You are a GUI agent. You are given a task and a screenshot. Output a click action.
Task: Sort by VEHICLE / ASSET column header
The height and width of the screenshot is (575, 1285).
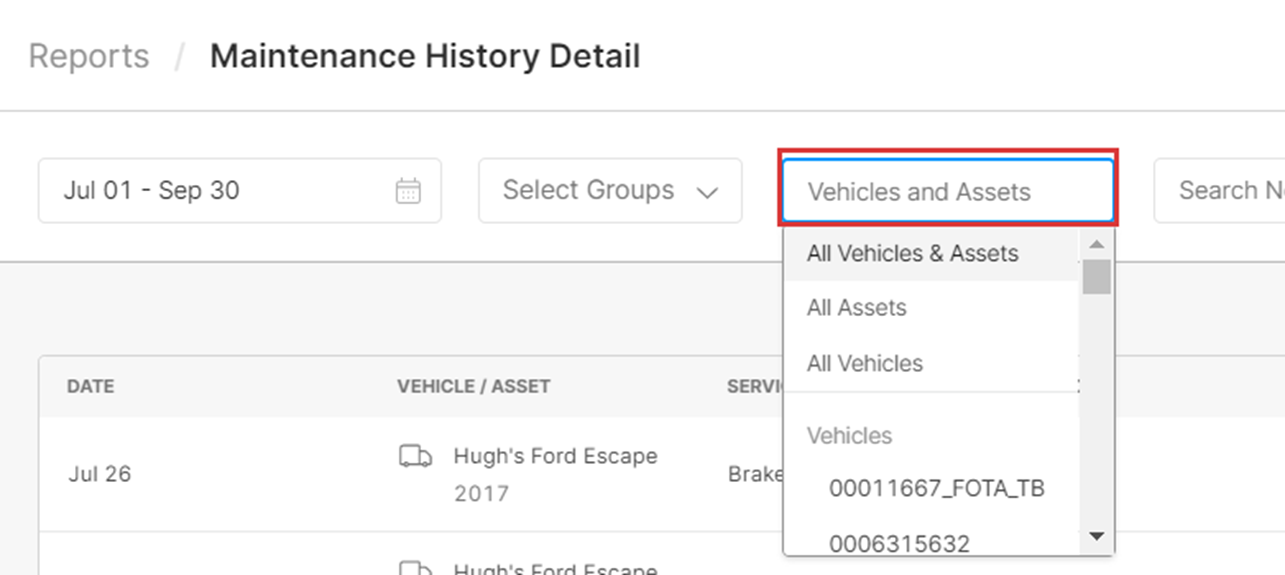[x=474, y=386]
